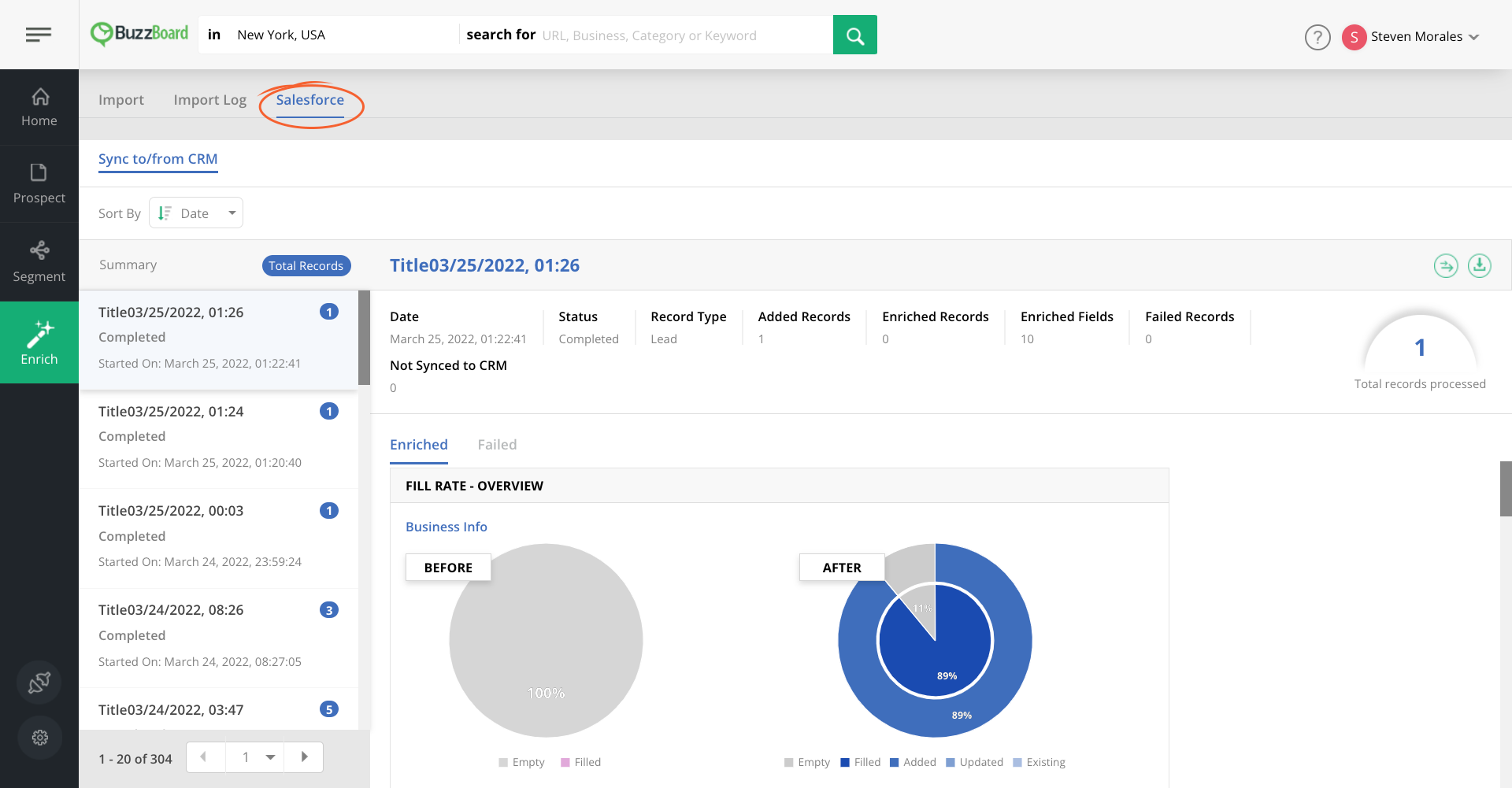Select the Title03/24/2022, 03:47 record
This screenshot has width=1512, height=788.
pyautogui.click(x=218, y=709)
